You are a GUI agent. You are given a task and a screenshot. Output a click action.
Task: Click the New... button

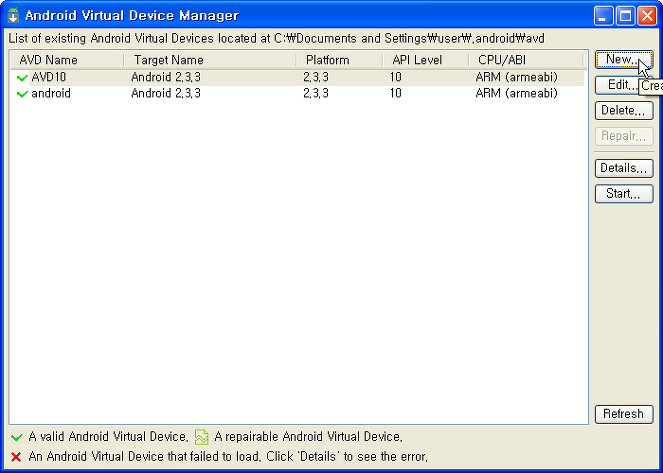[624, 60]
